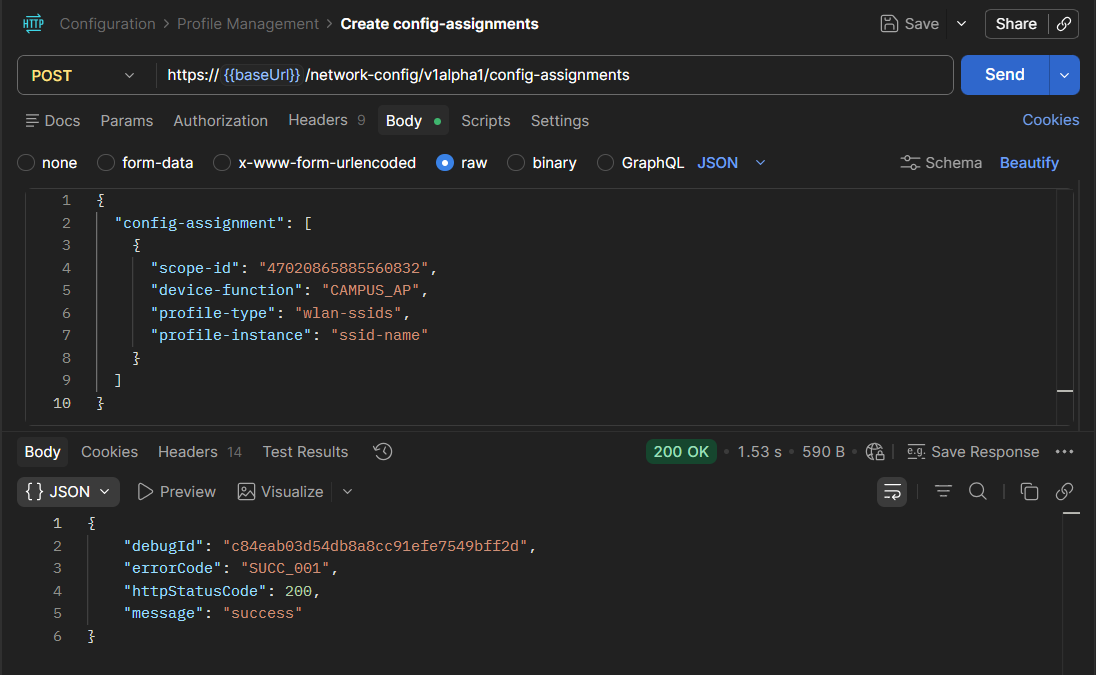This screenshot has width=1096, height=675.
Task: Click the filter response icon
Action: point(943,491)
